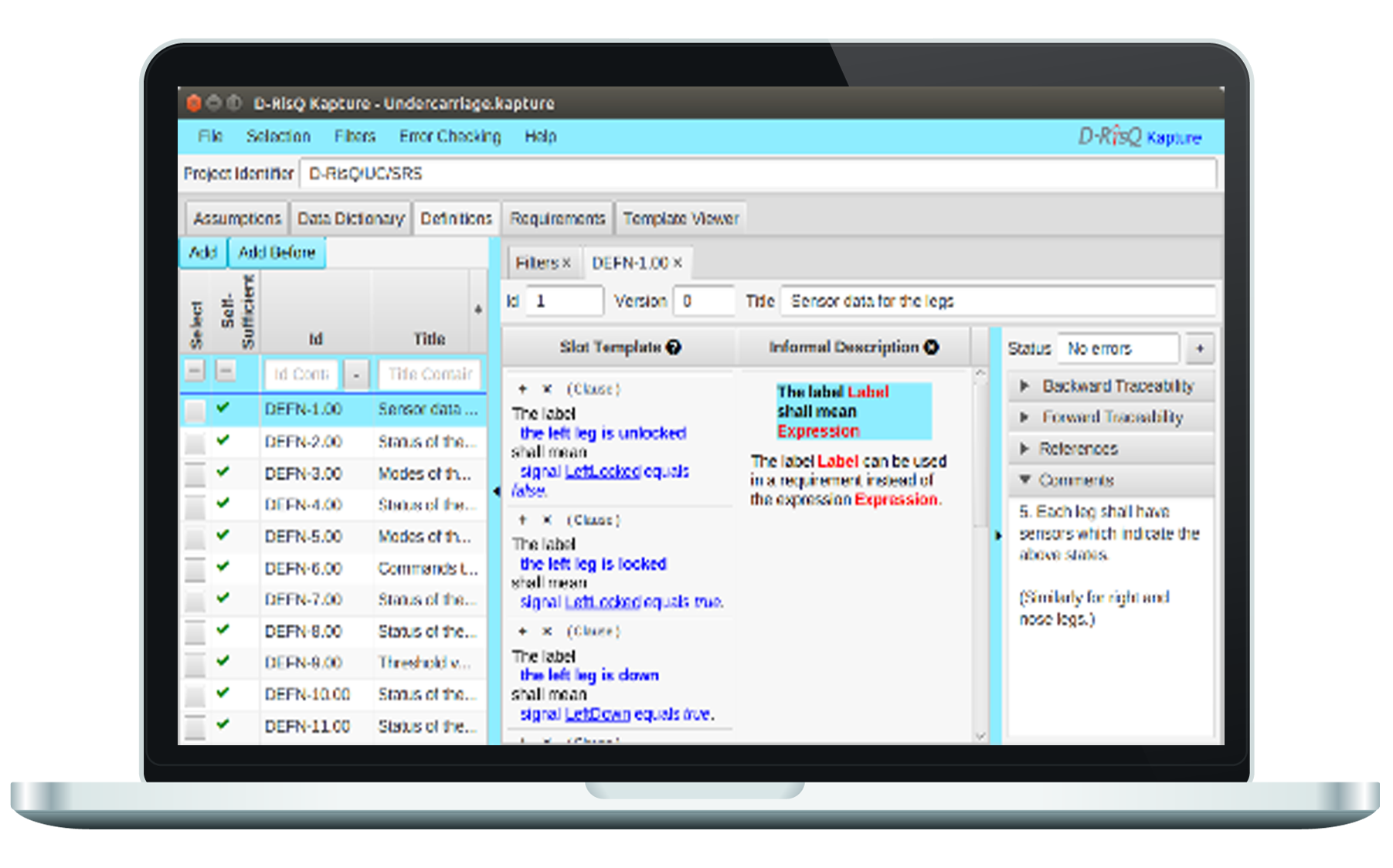Screen dimensions: 1393x868
Task: Open the Selection menu
Action: (x=278, y=137)
